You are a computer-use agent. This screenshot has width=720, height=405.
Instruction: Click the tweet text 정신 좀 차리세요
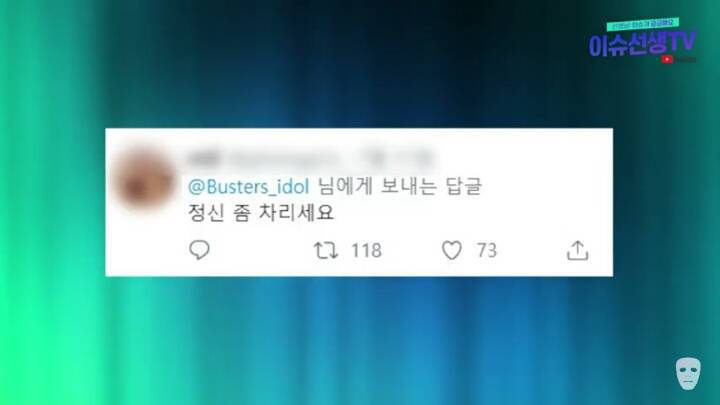tap(261, 213)
